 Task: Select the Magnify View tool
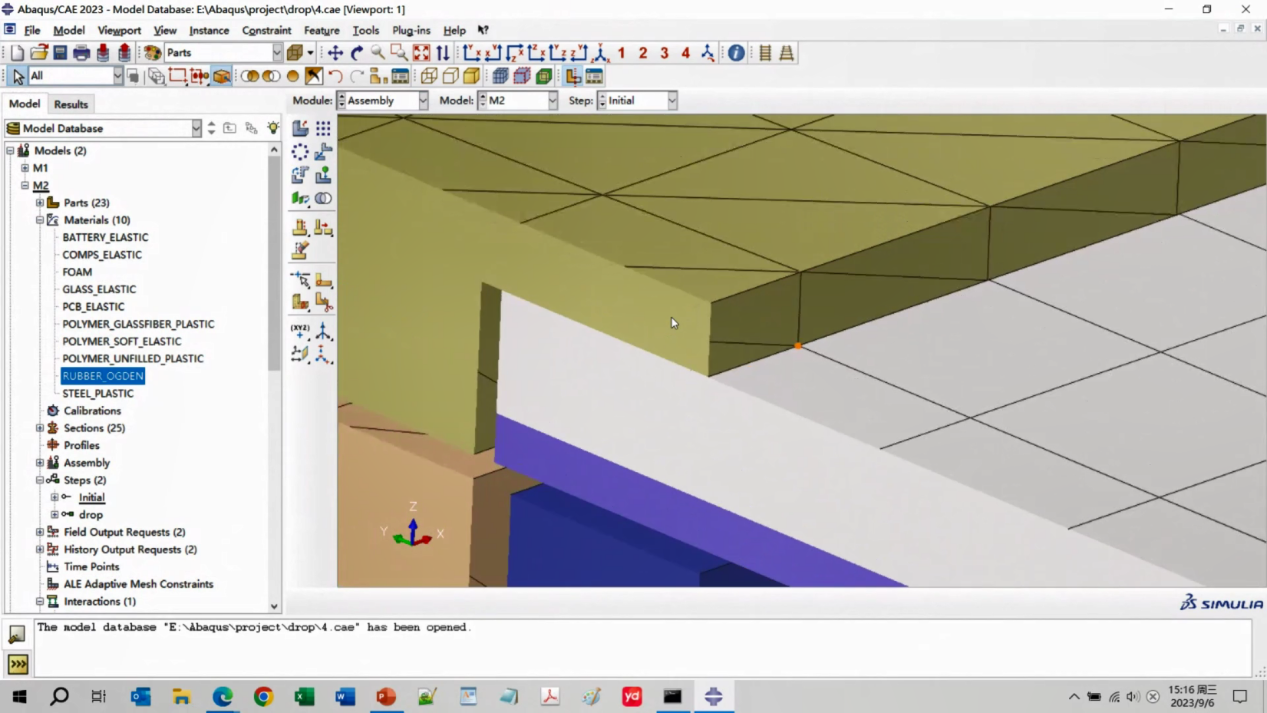378,53
